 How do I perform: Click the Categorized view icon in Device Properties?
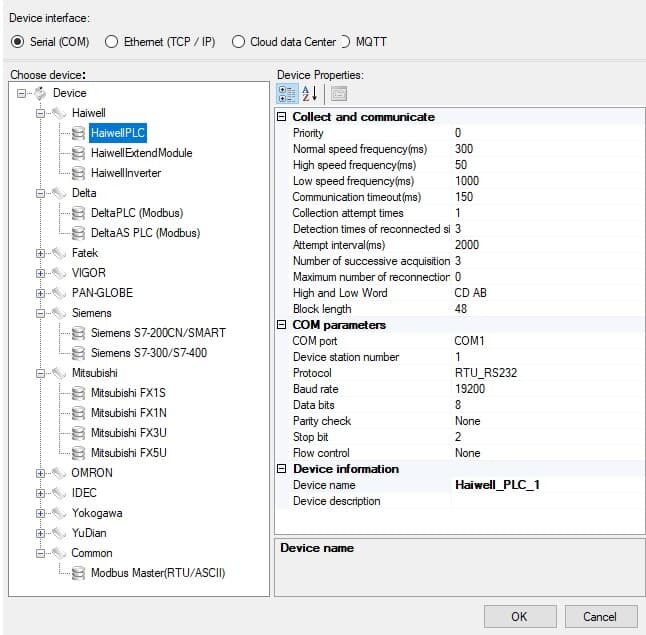click(287, 94)
